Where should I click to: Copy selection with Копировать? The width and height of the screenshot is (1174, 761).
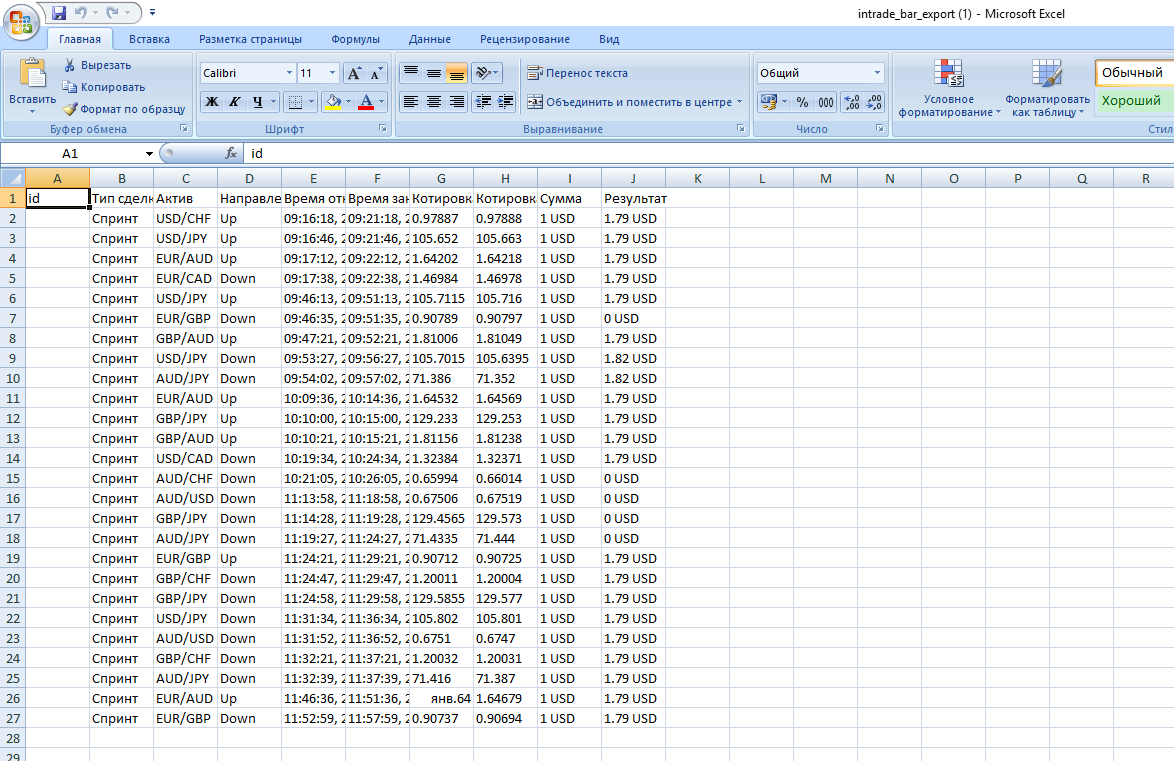[103, 87]
